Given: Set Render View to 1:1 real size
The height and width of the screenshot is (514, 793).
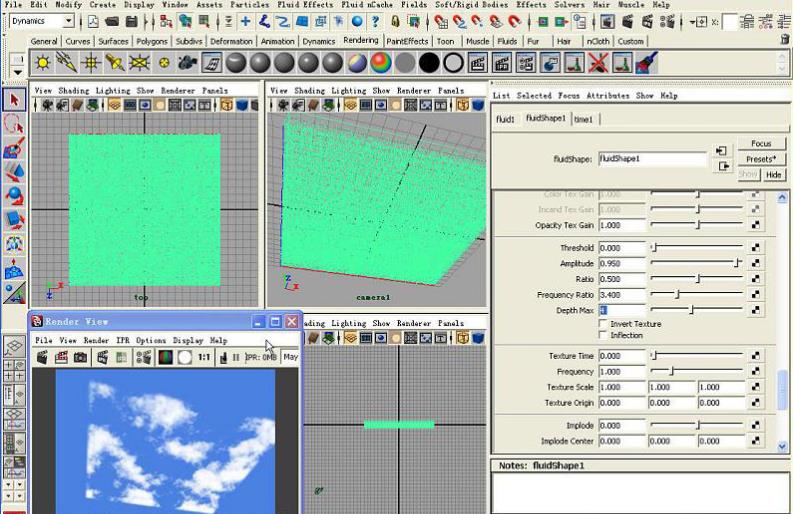Looking at the screenshot, I should (204, 357).
